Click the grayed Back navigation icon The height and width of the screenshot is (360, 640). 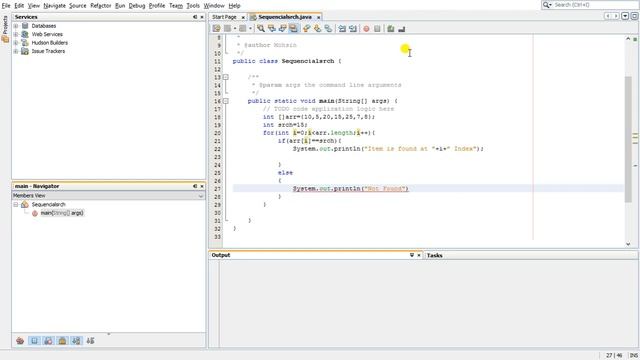(x=227, y=29)
